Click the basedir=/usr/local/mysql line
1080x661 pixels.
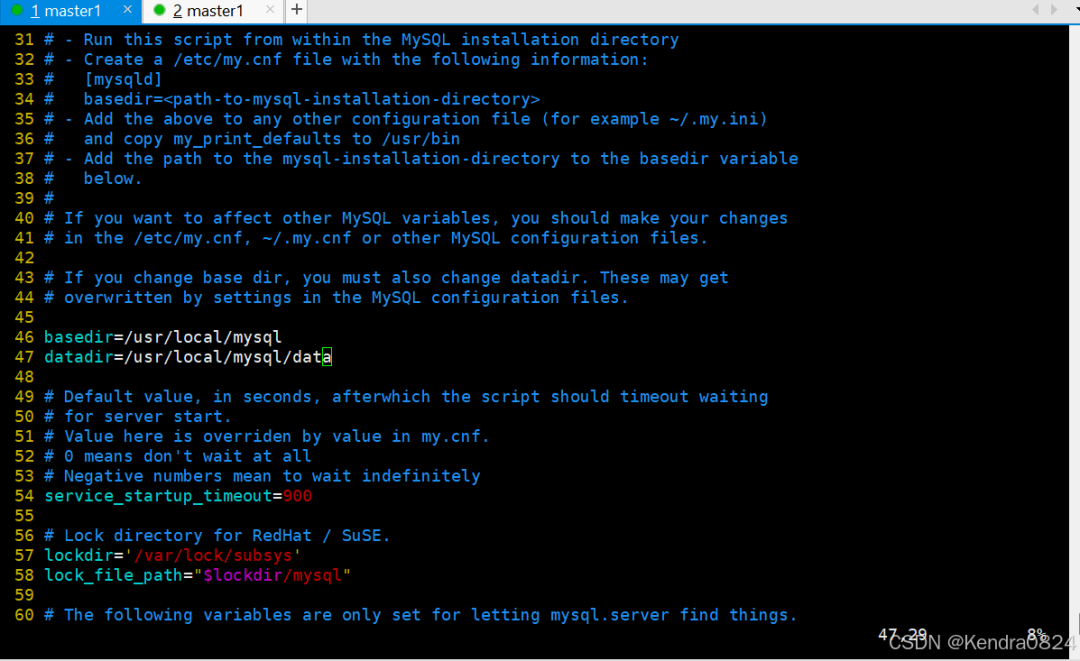[x=163, y=337]
